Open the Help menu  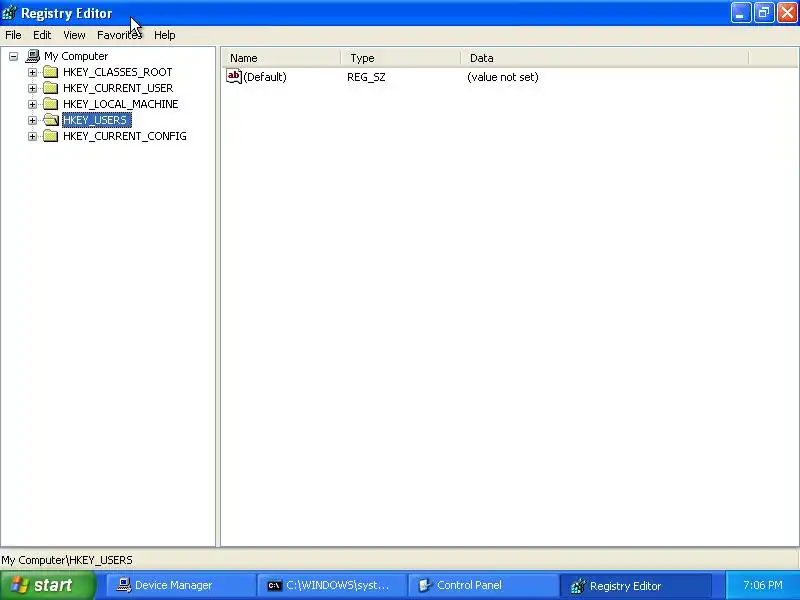164,35
